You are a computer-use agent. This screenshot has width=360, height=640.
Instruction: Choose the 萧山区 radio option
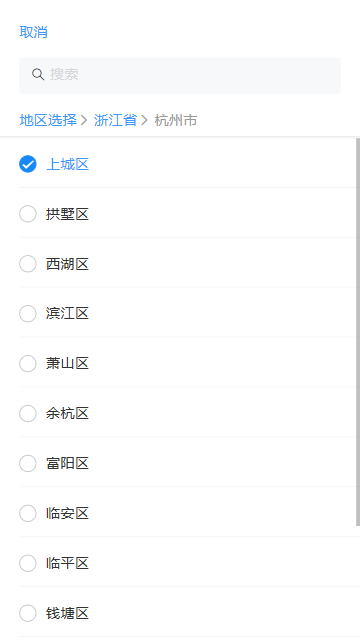(28, 363)
